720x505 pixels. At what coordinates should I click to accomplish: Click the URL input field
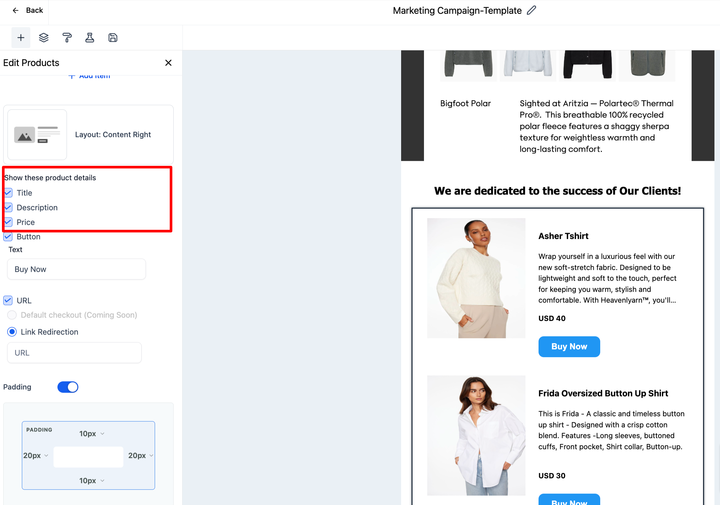point(74,353)
